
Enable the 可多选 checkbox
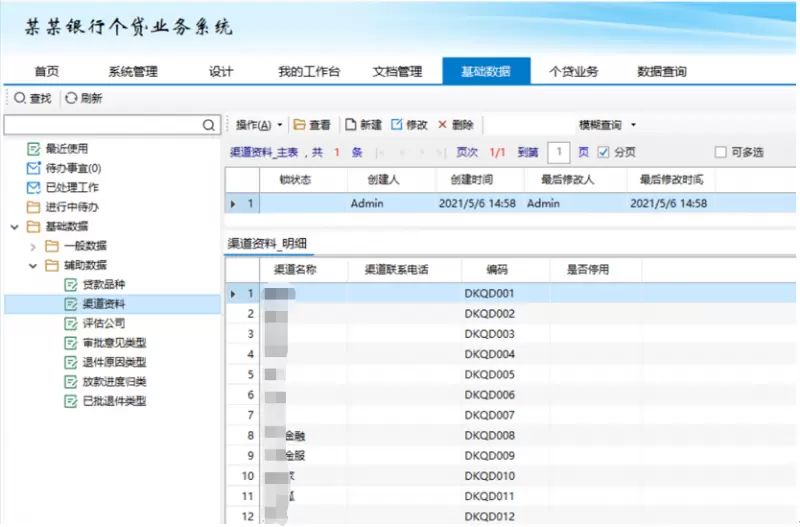(720, 152)
